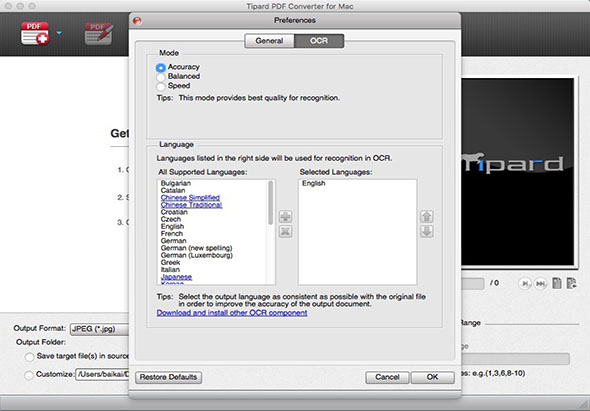
Task: Click the add language plus icon
Action: [x=286, y=216]
